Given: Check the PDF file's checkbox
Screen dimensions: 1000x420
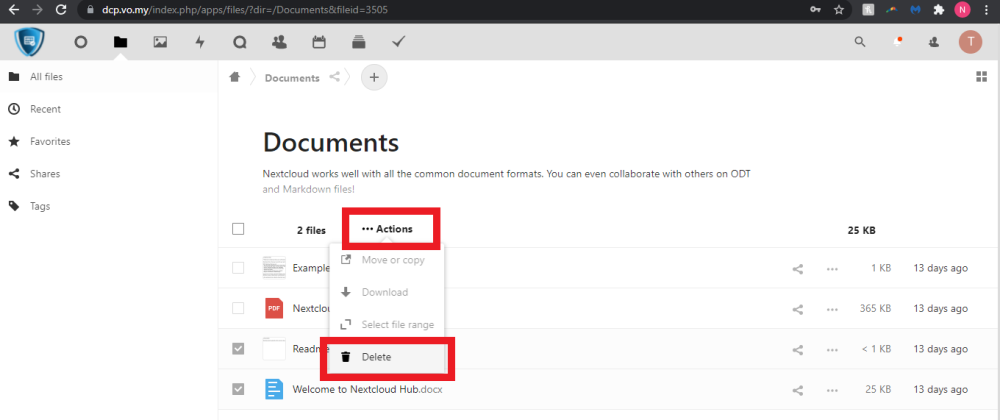Looking at the screenshot, I should pyautogui.click(x=238, y=308).
